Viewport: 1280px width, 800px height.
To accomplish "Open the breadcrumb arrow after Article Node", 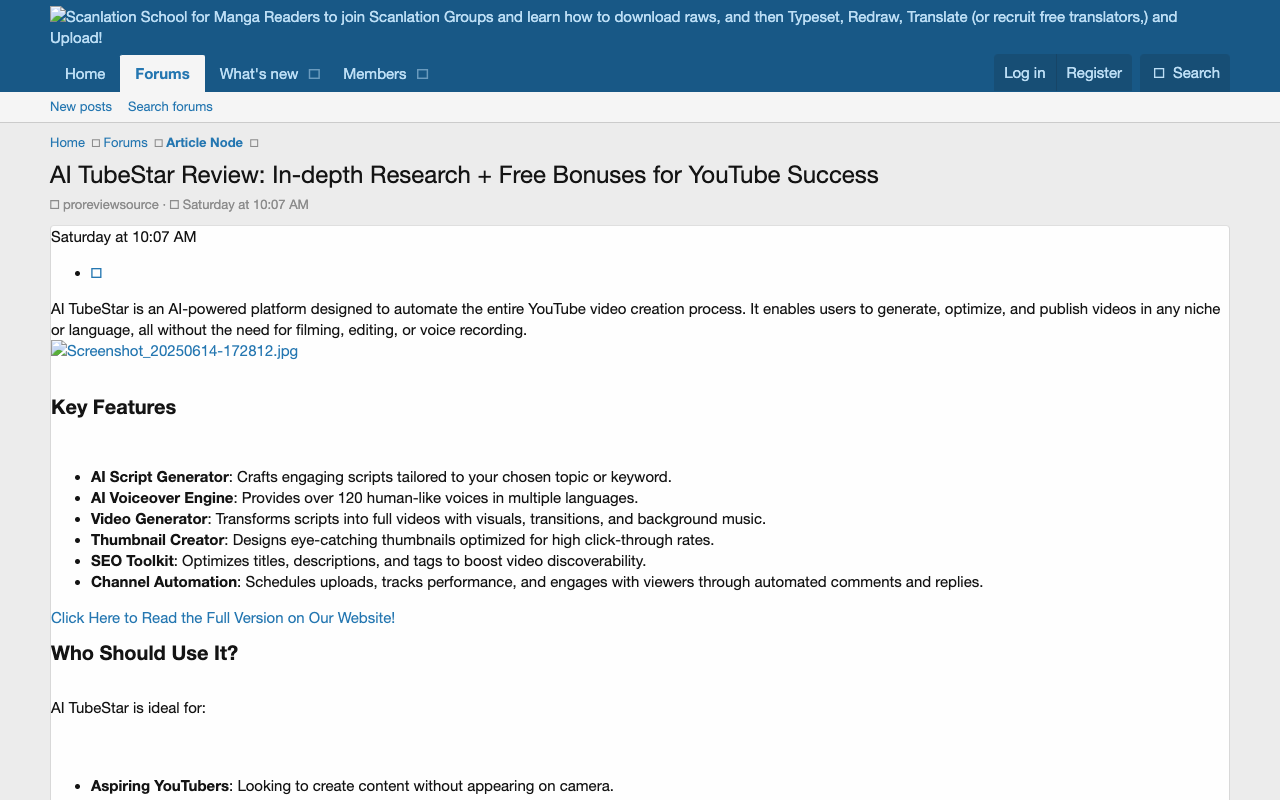I will [255, 142].
